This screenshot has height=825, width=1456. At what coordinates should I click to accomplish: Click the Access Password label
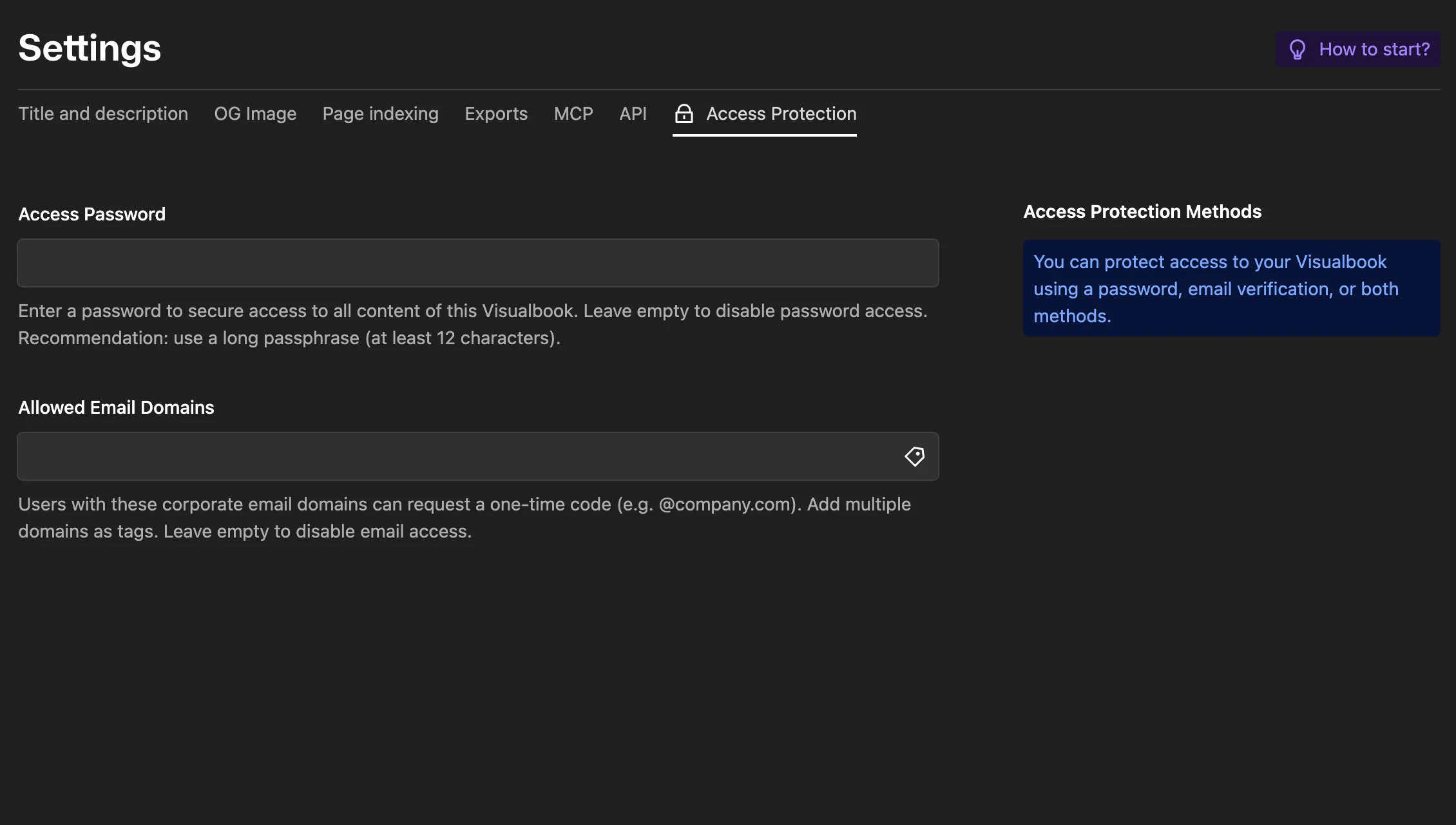(91, 214)
